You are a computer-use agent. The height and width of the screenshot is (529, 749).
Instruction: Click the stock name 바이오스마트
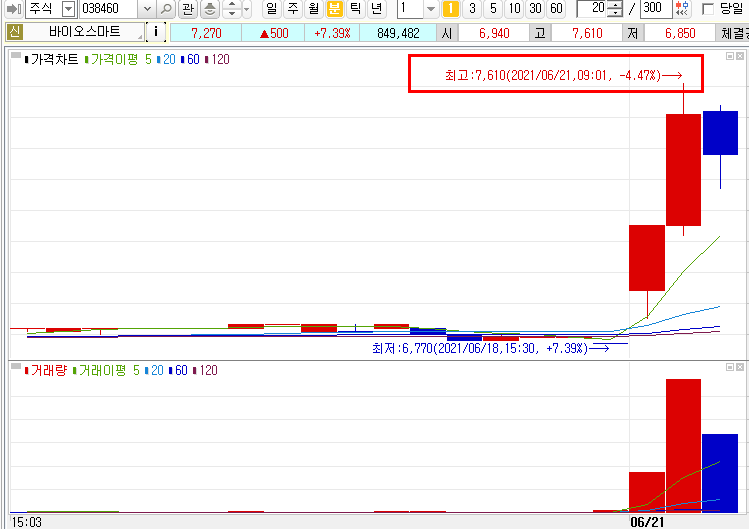pyautogui.click(x=84, y=32)
